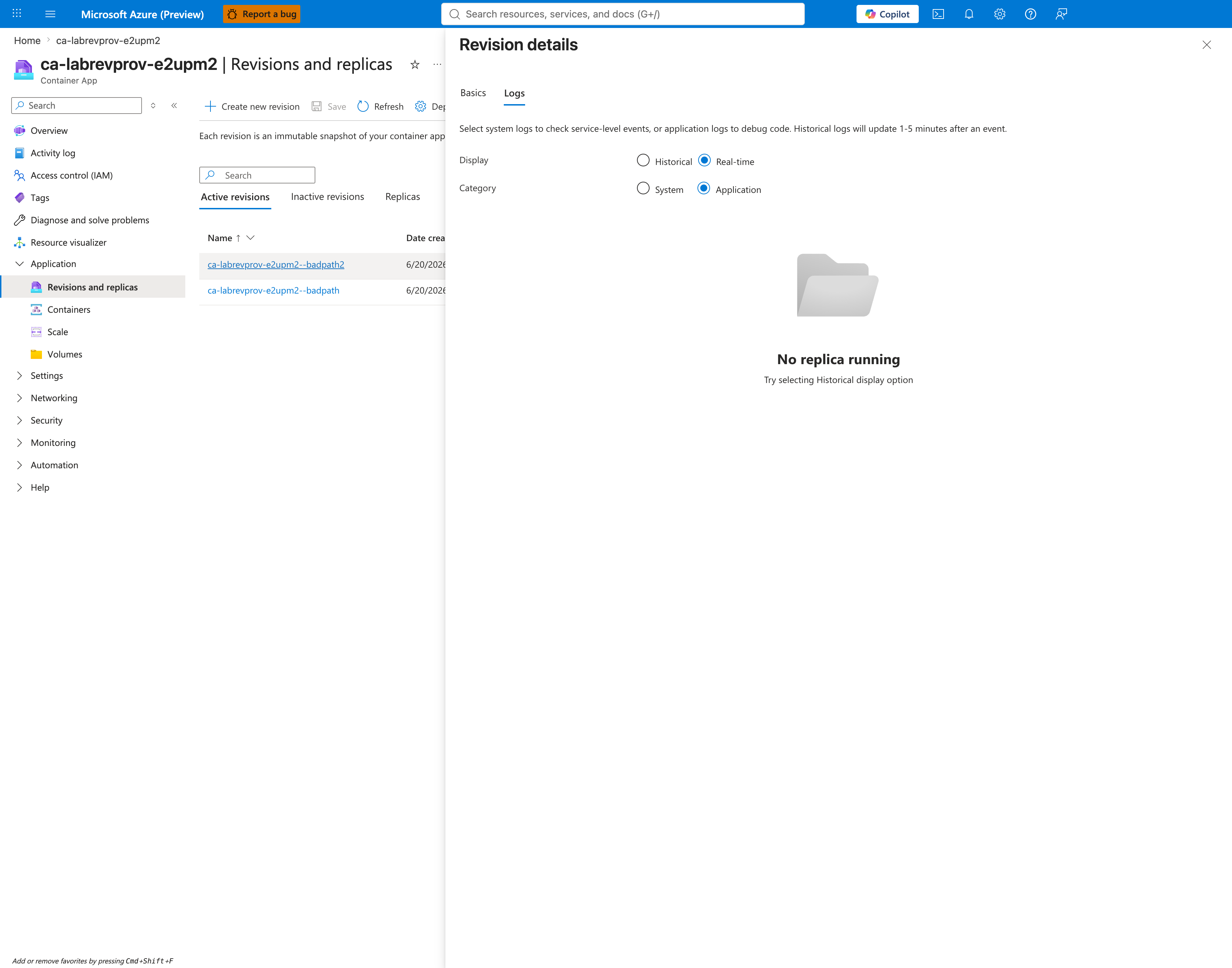The height and width of the screenshot is (968, 1232).
Task: Open Overview in the left menu
Action: (x=49, y=130)
